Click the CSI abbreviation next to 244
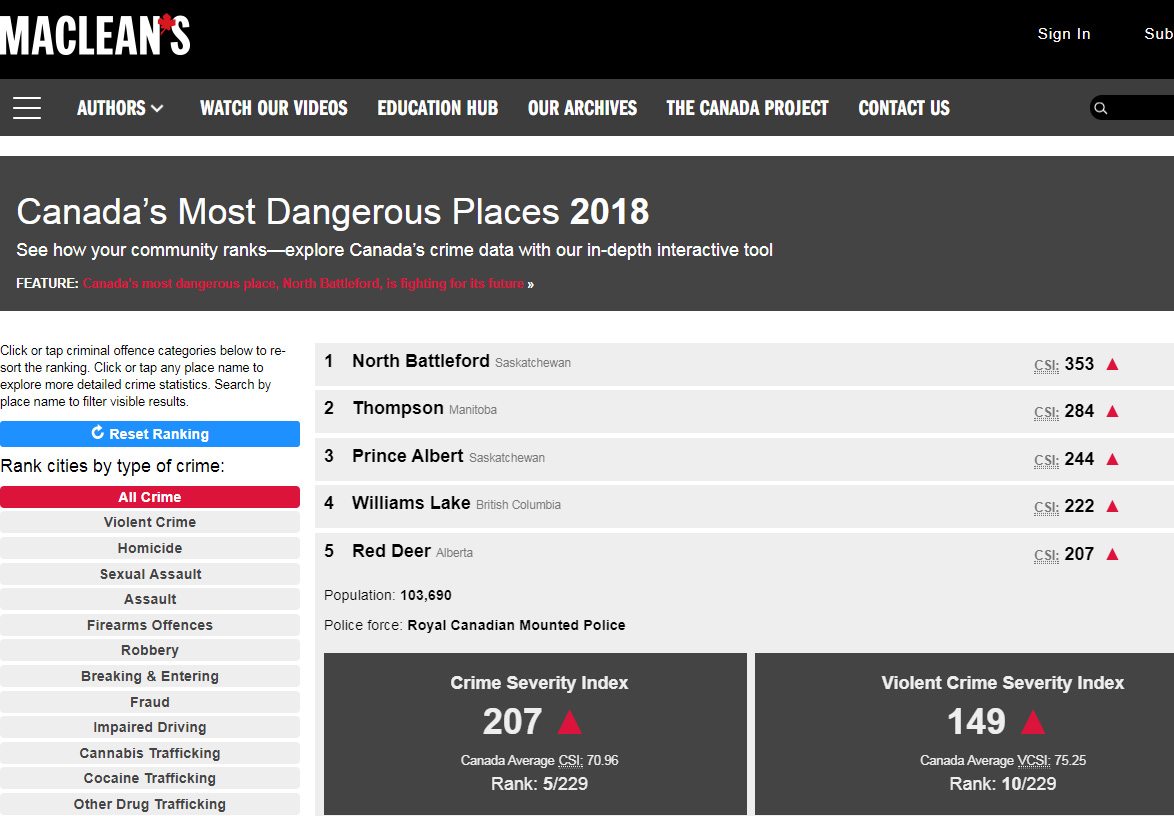Screen dimensions: 1174x816 click(x=1046, y=461)
